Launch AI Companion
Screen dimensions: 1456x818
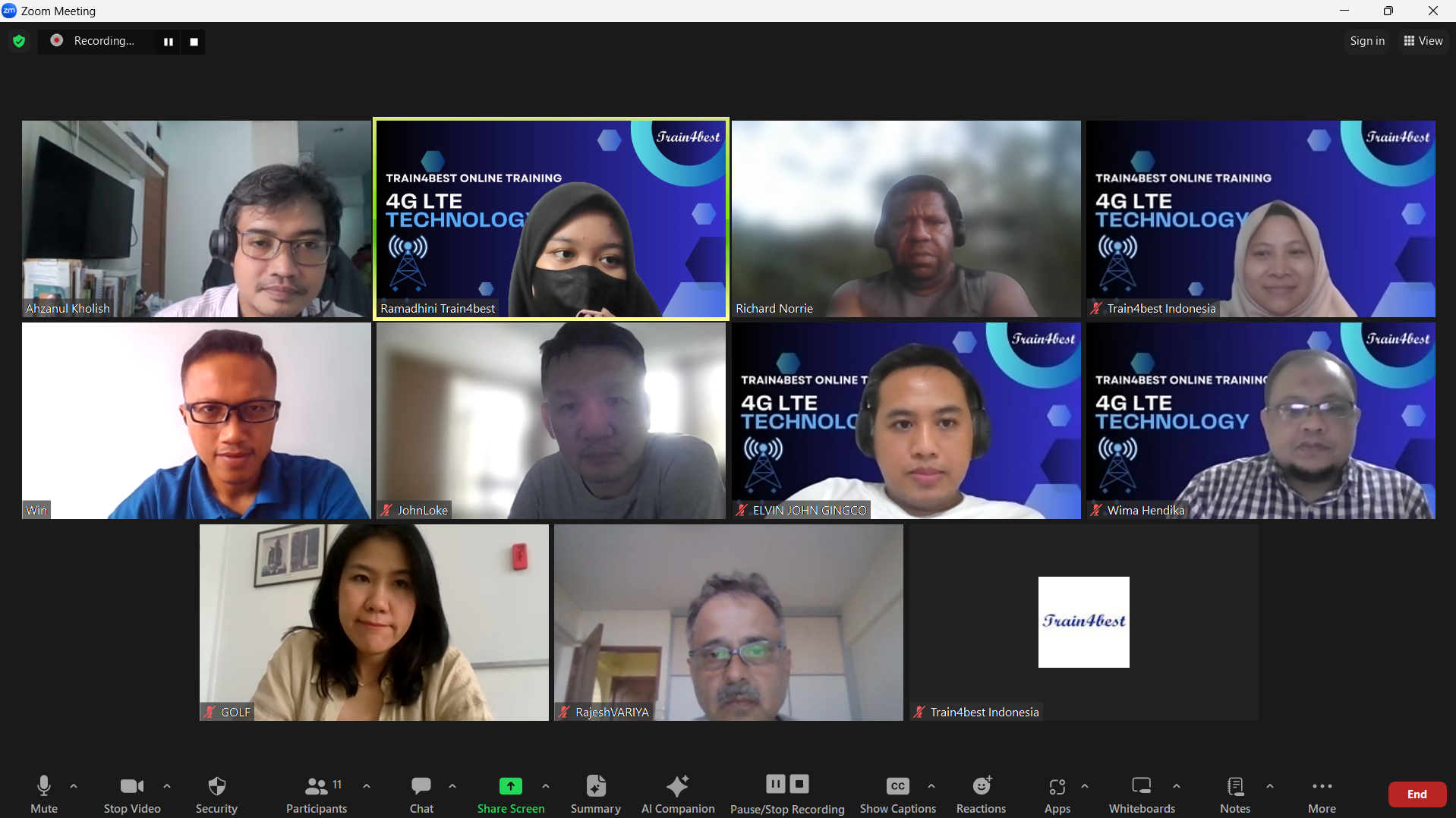click(677, 794)
